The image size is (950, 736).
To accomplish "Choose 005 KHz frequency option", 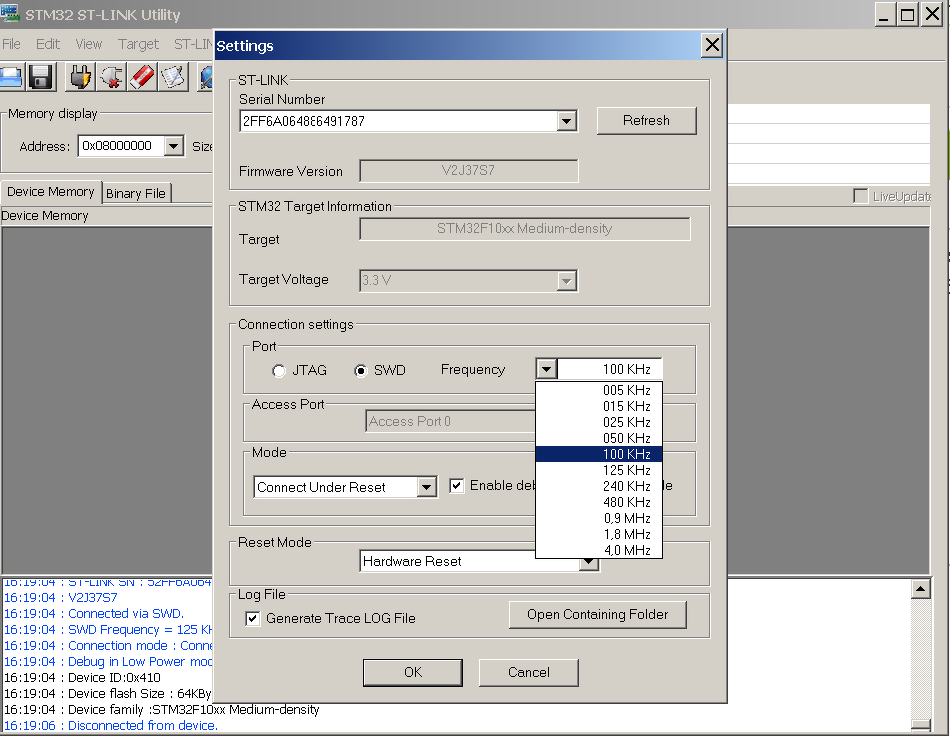I will (599, 390).
